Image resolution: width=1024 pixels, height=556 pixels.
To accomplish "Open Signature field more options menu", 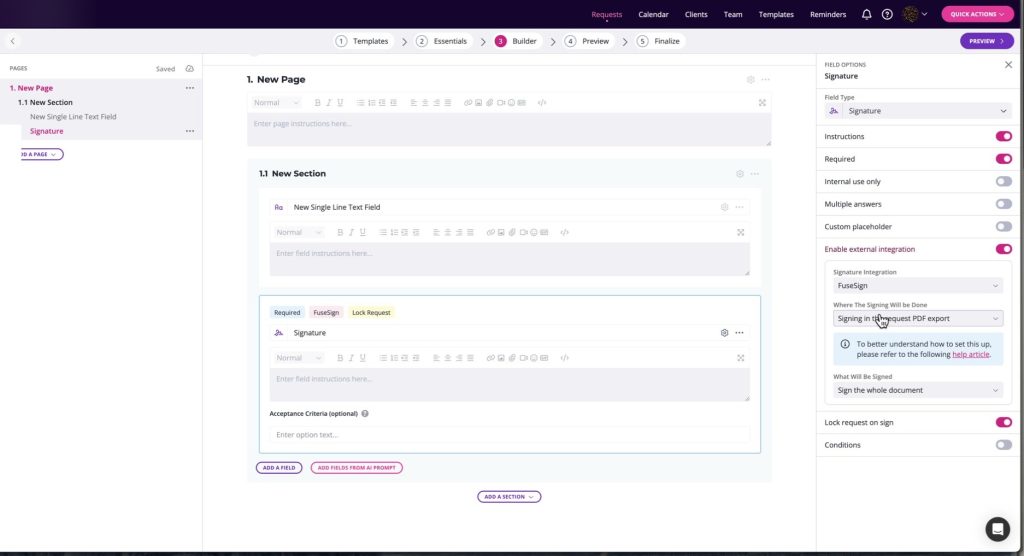I will 739,333.
